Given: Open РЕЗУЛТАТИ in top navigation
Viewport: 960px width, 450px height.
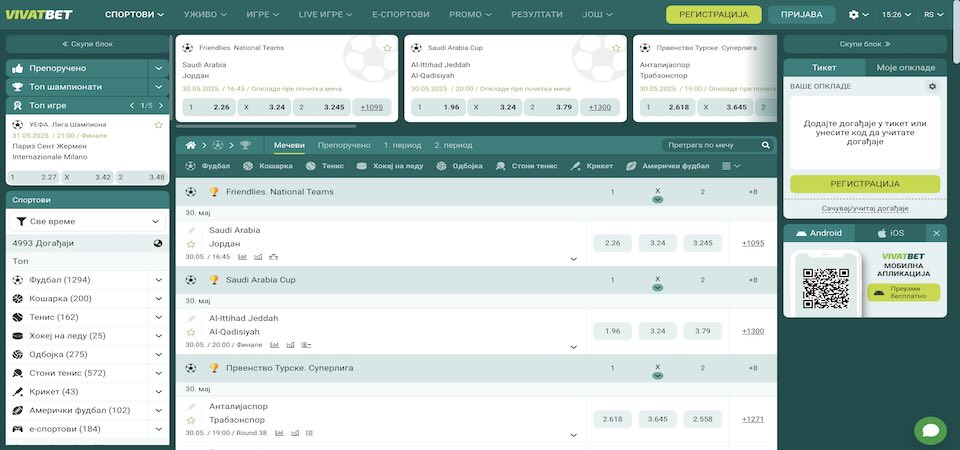Looking at the screenshot, I should point(537,14).
